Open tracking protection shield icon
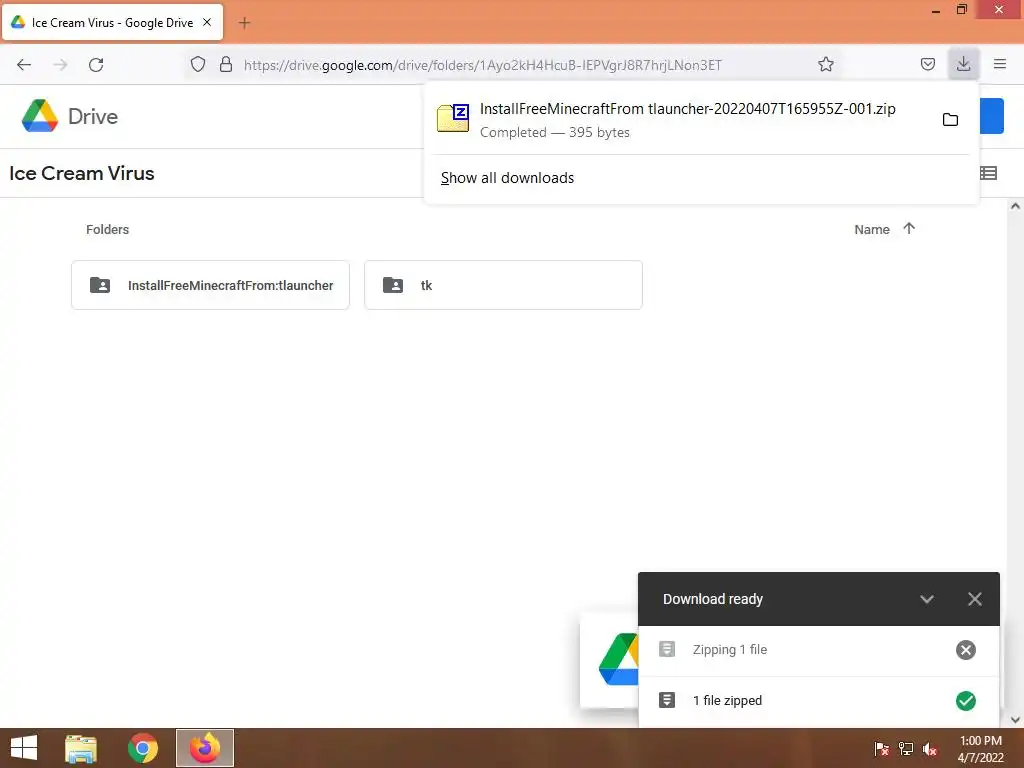1024x768 pixels. [x=198, y=64]
